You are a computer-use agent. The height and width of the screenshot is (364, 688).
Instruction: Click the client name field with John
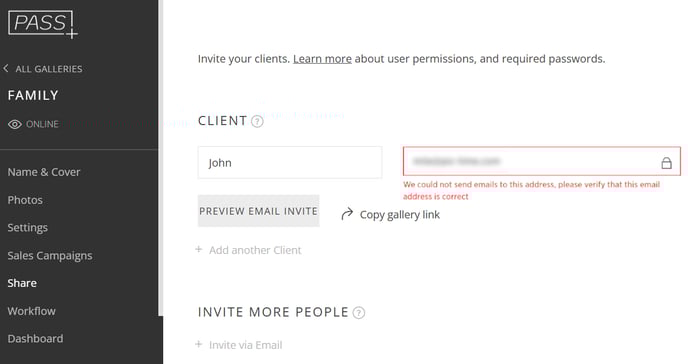(290, 163)
